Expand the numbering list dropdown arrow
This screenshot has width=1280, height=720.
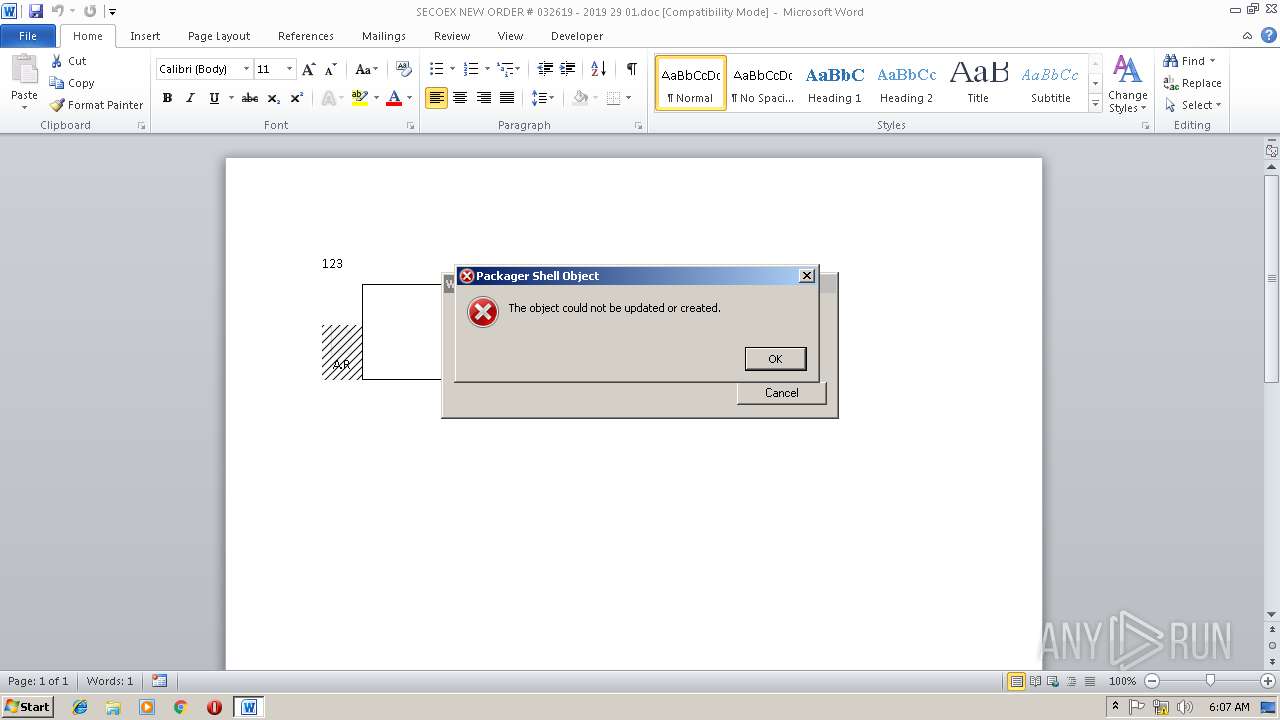(x=487, y=69)
